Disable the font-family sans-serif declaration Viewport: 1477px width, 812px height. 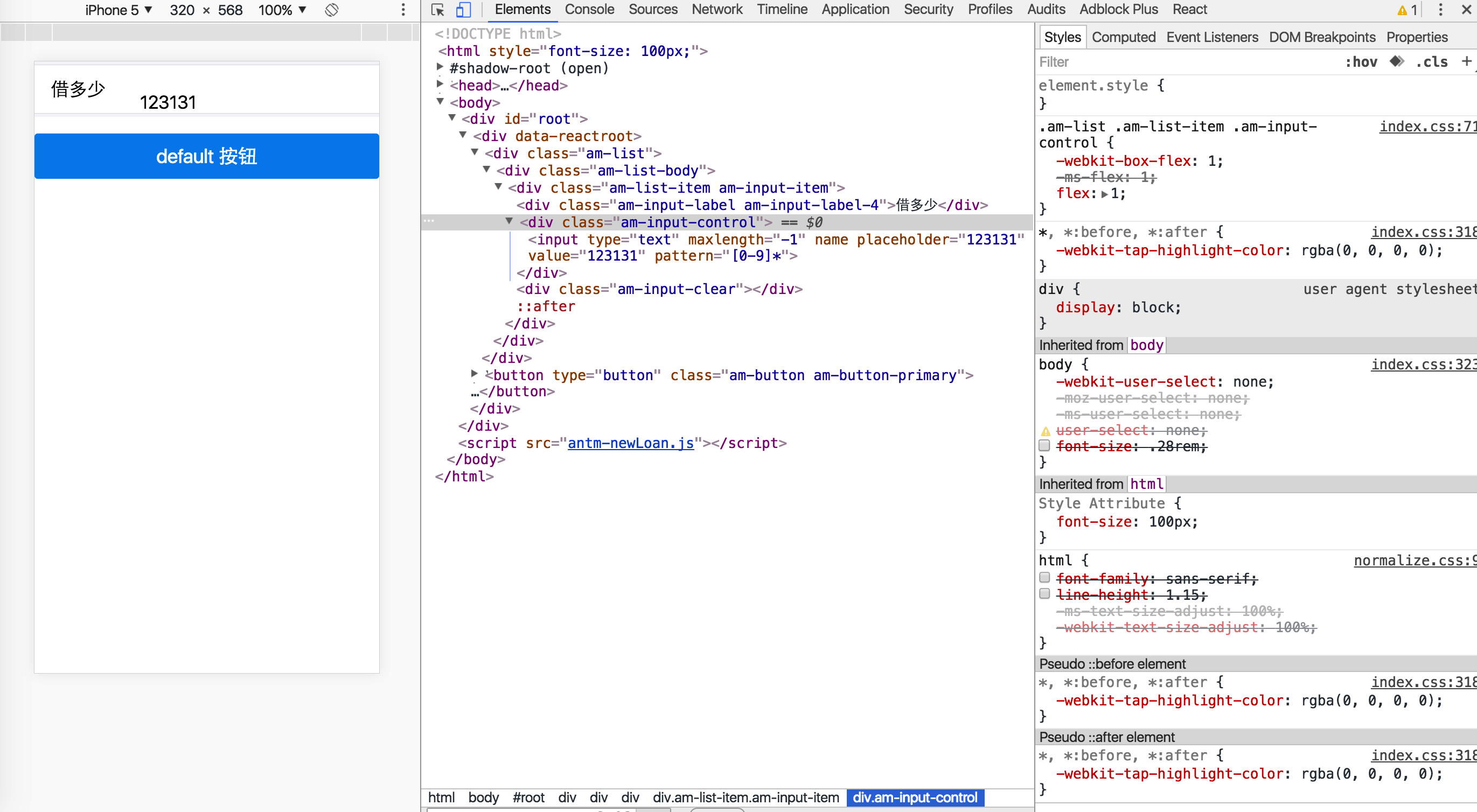(x=1044, y=578)
